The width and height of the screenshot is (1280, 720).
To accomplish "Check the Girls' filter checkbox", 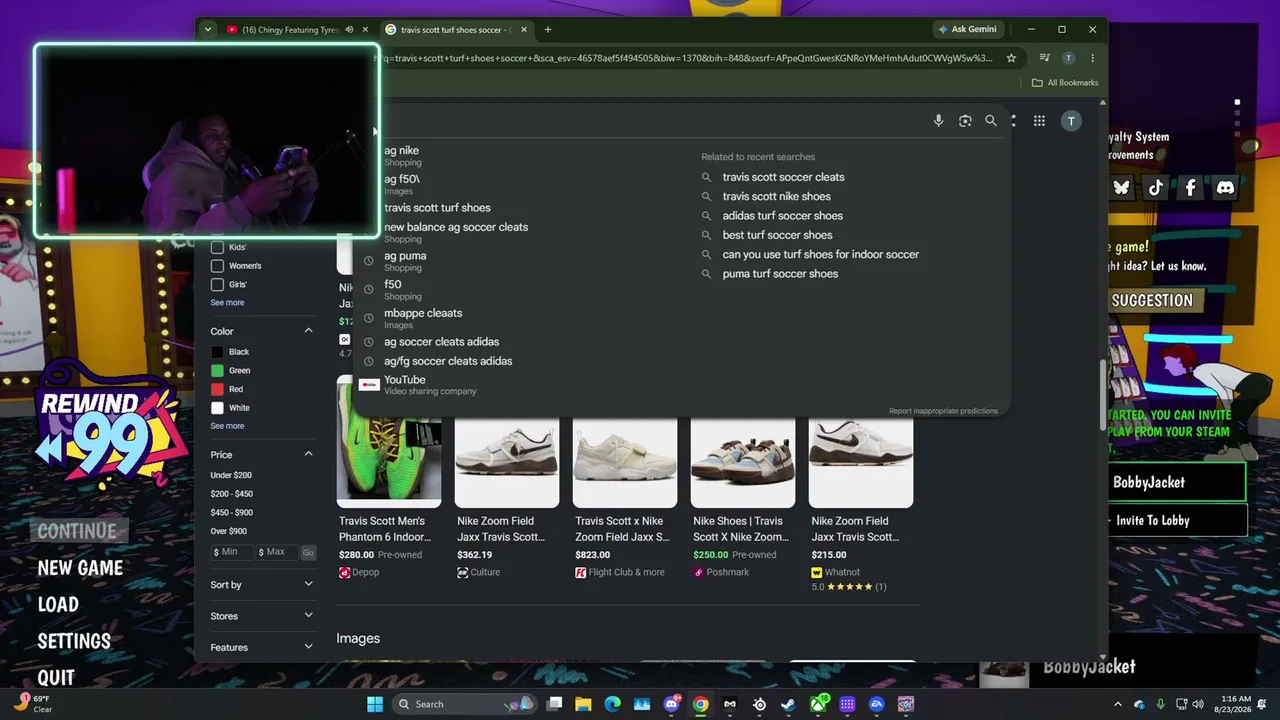I will [217, 284].
